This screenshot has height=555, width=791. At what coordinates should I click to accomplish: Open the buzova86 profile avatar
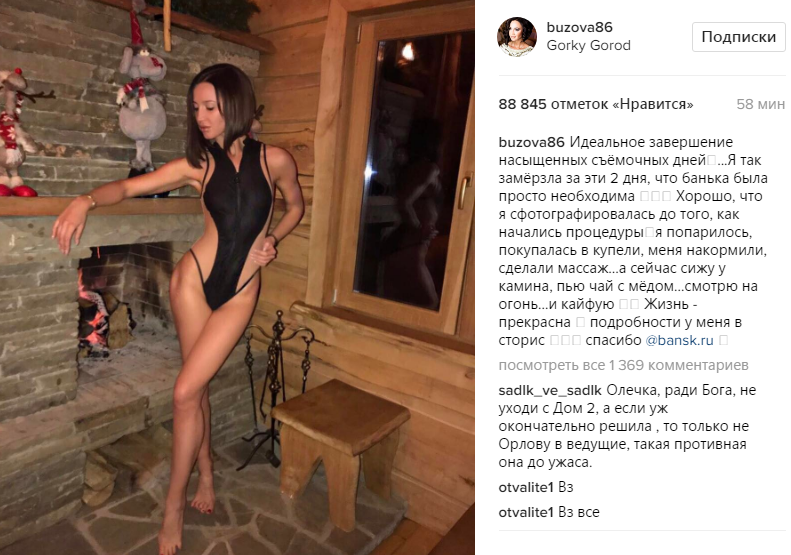517,37
